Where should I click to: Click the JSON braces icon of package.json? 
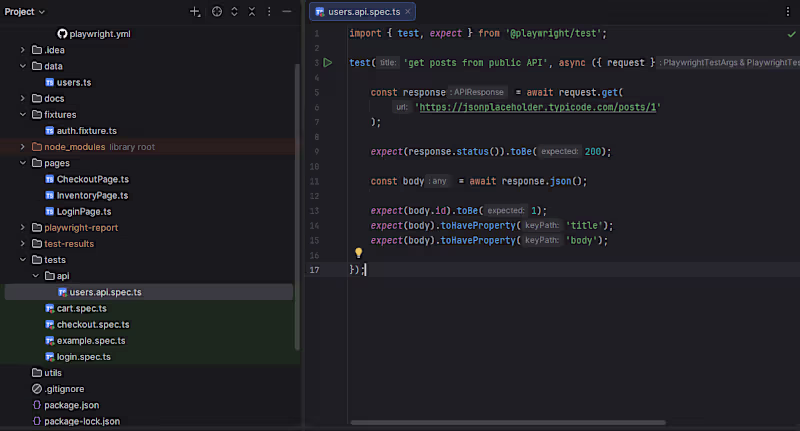37,405
